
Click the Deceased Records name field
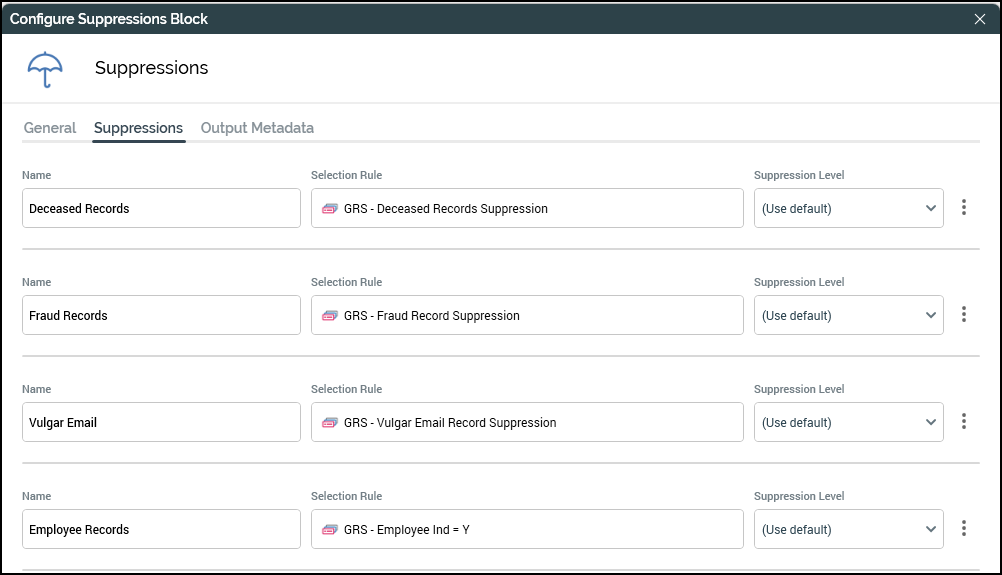pos(161,209)
